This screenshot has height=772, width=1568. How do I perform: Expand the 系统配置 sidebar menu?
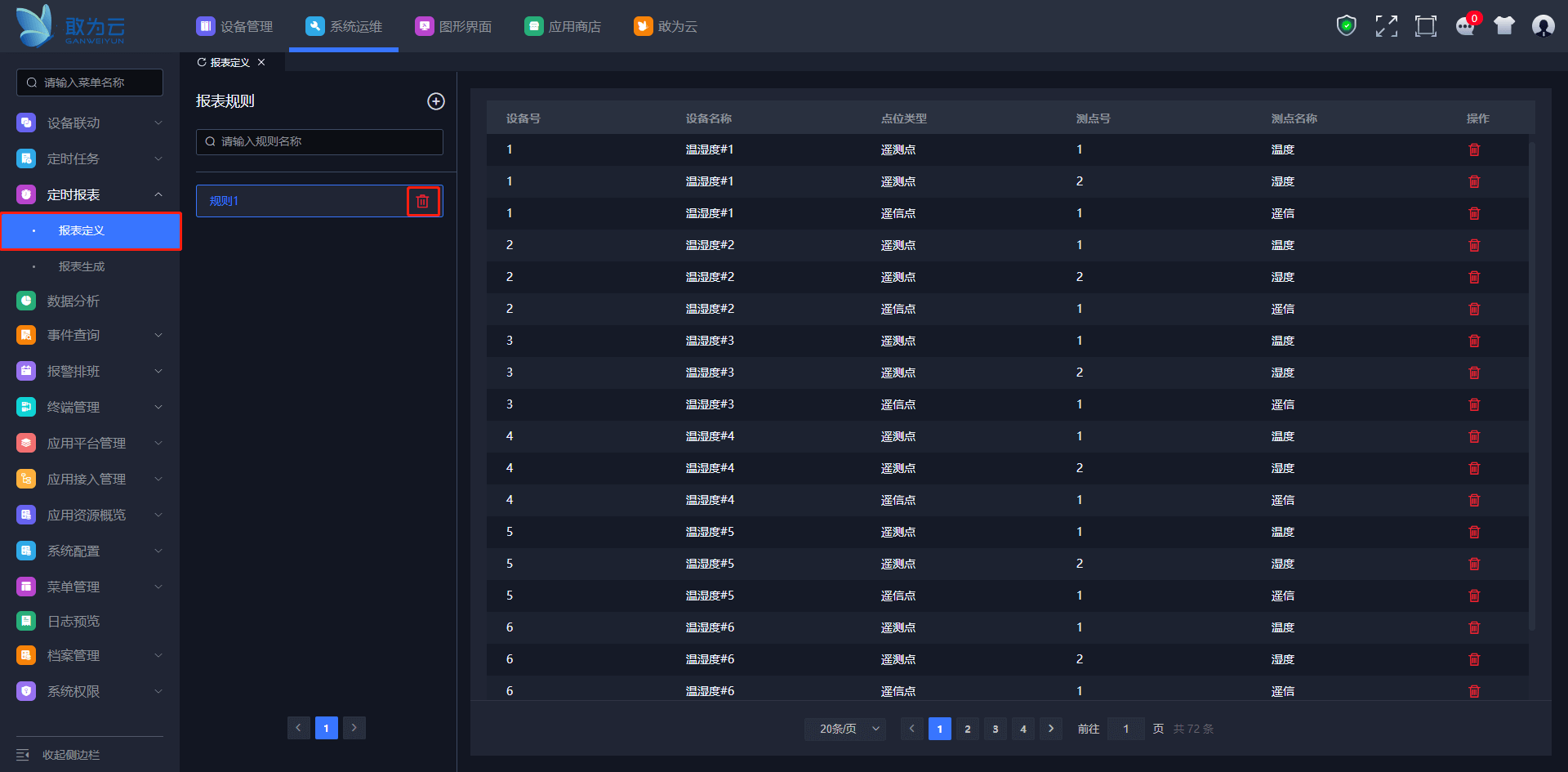click(90, 551)
